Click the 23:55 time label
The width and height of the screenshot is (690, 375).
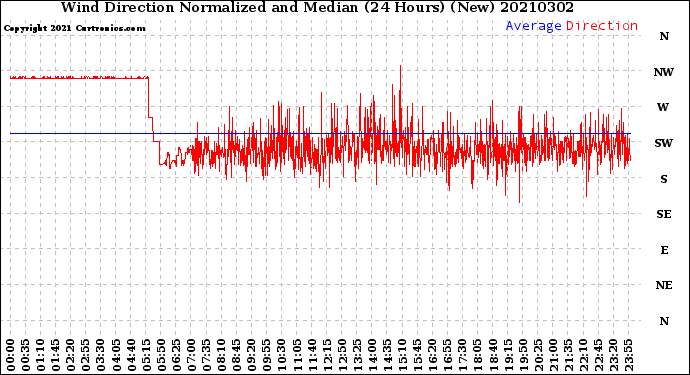pyautogui.click(x=628, y=355)
